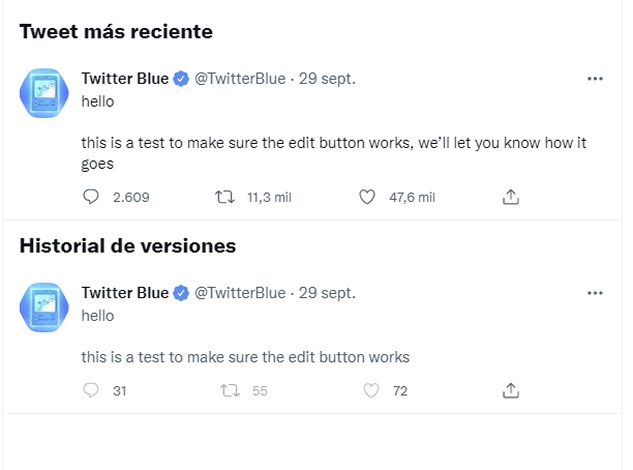Click Twitter Blue avatar on latest tweet

[x=44, y=95]
